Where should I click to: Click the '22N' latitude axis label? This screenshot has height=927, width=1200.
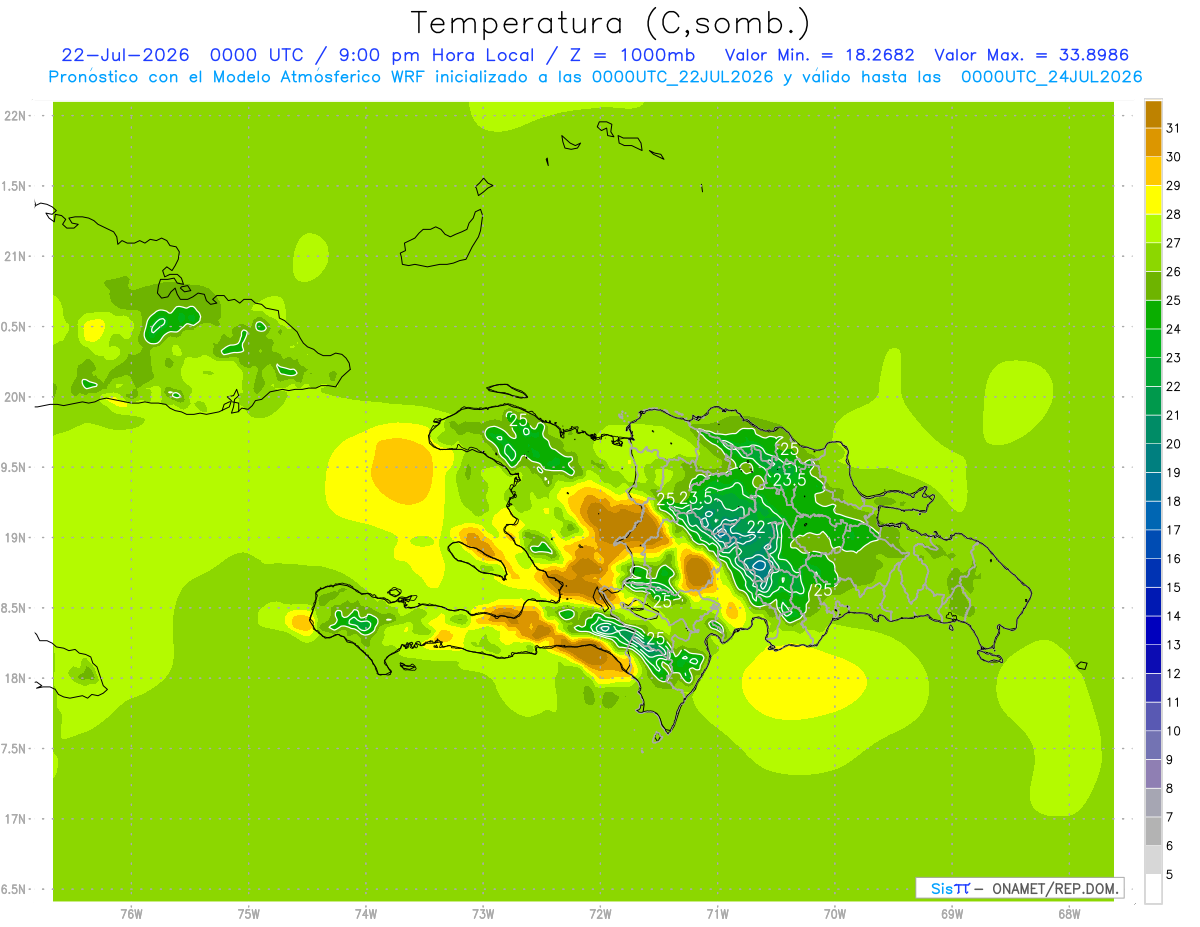point(17,116)
